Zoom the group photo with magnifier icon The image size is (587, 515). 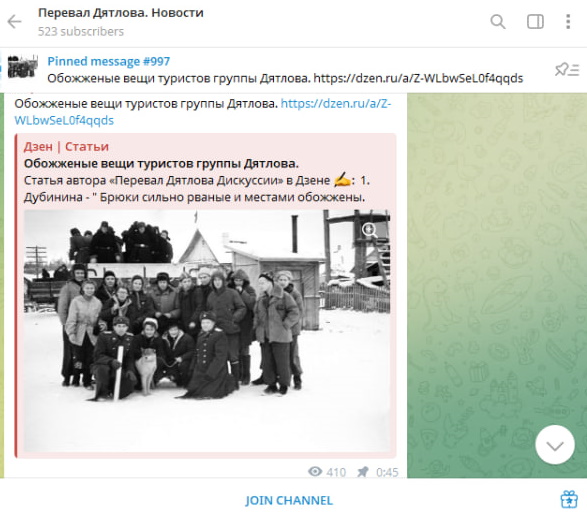(x=370, y=230)
